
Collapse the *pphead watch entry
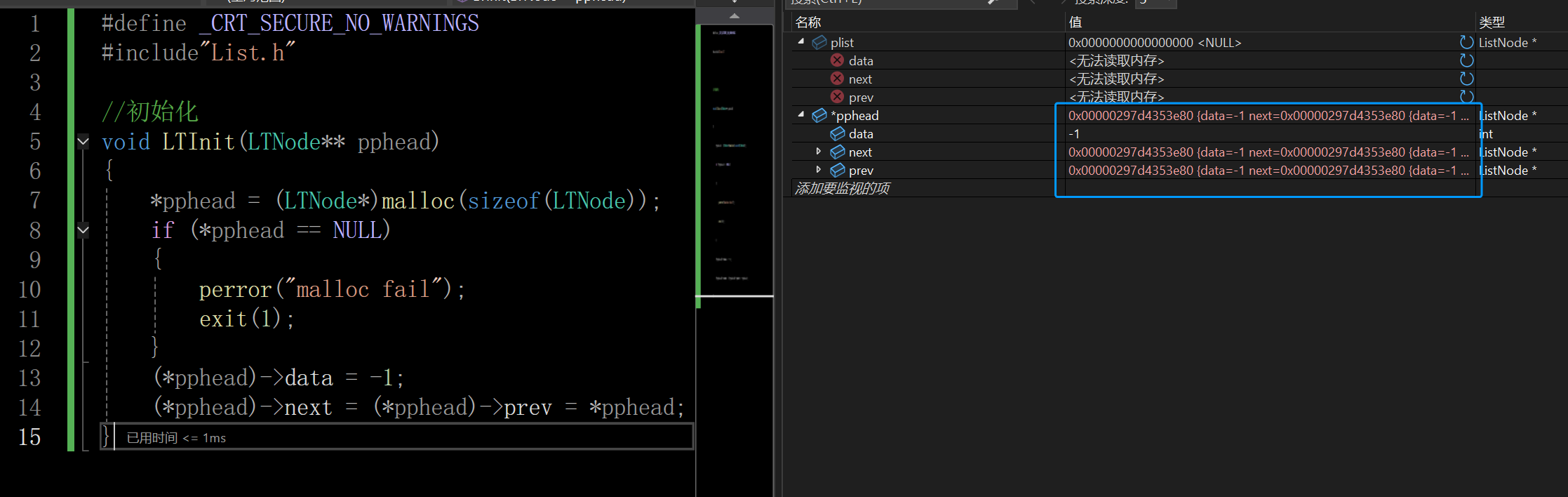click(801, 114)
